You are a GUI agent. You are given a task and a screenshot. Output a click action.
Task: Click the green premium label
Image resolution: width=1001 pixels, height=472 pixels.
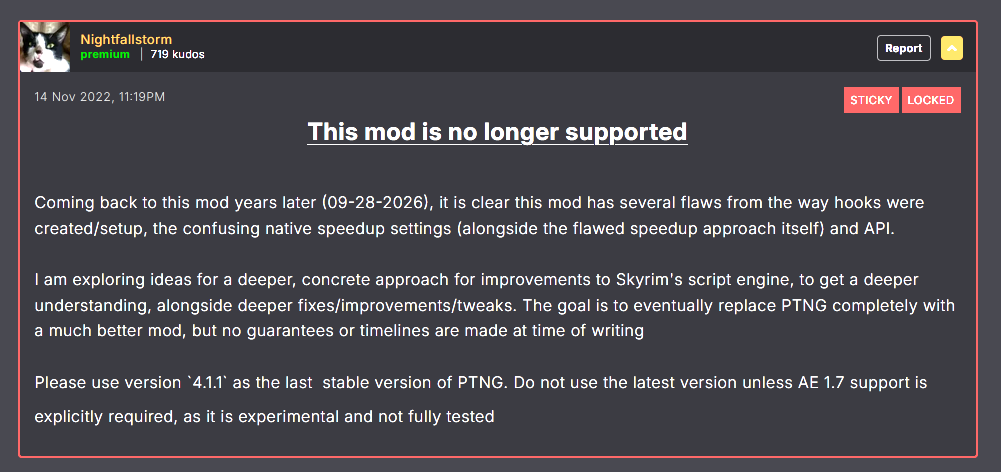pyautogui.click(x=105, y=55)
